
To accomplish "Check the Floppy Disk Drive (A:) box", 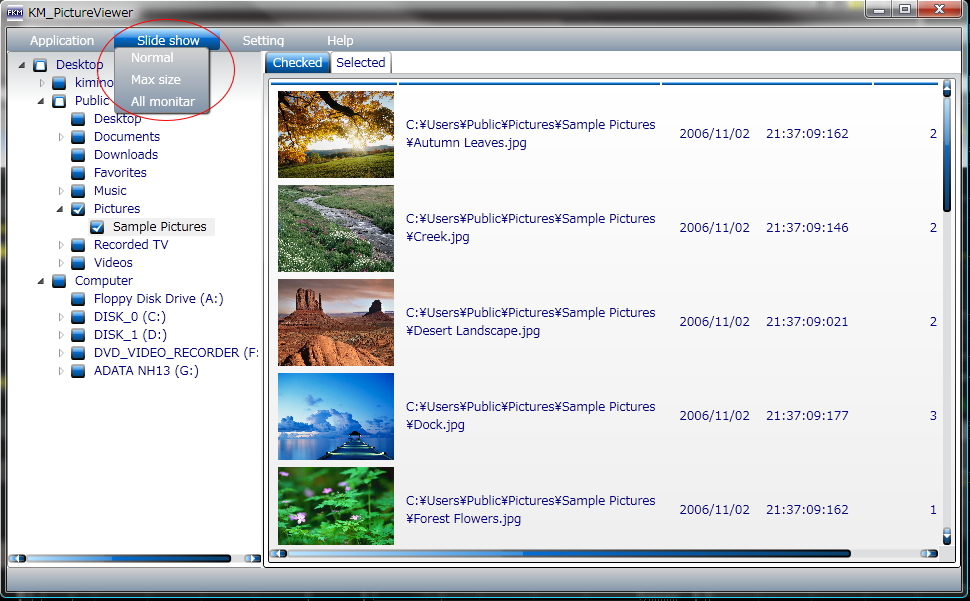I will pos(78,299).
